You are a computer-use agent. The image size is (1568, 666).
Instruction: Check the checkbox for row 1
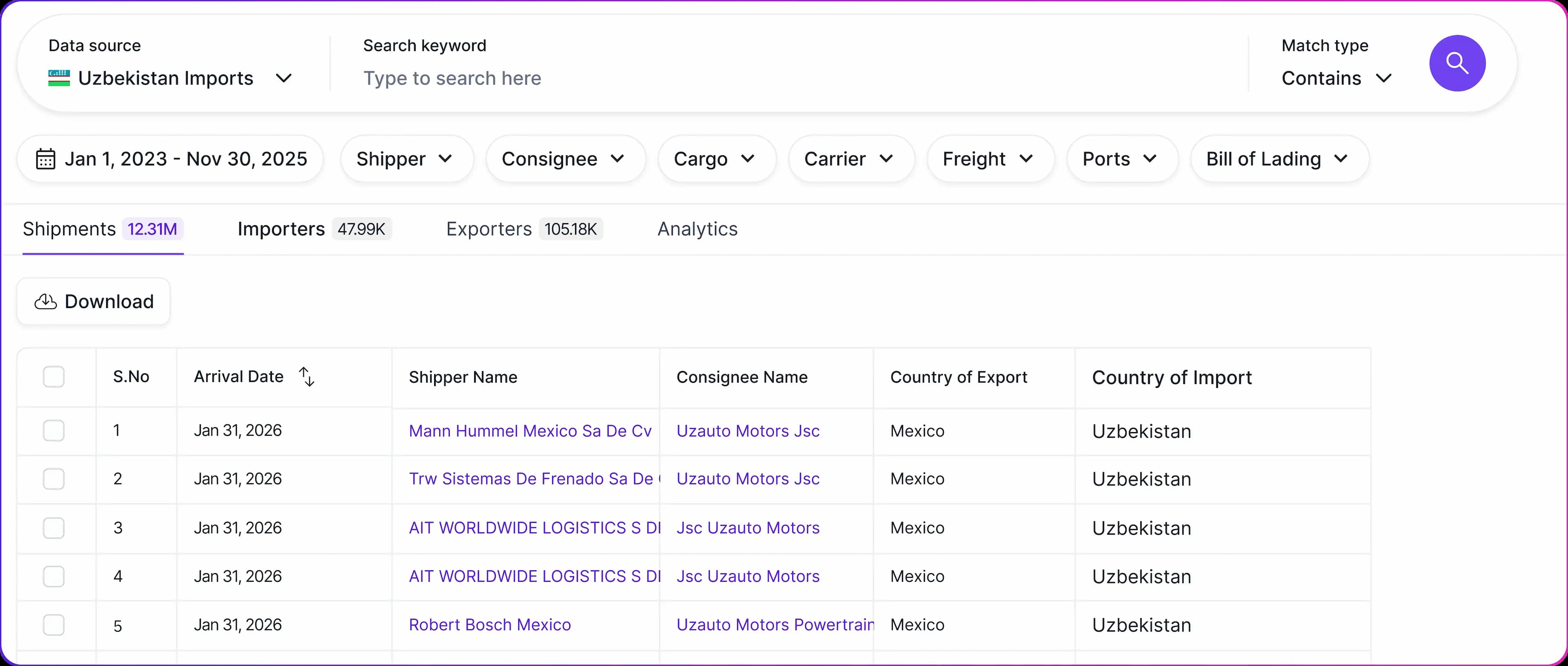click(x=53, y=431)
